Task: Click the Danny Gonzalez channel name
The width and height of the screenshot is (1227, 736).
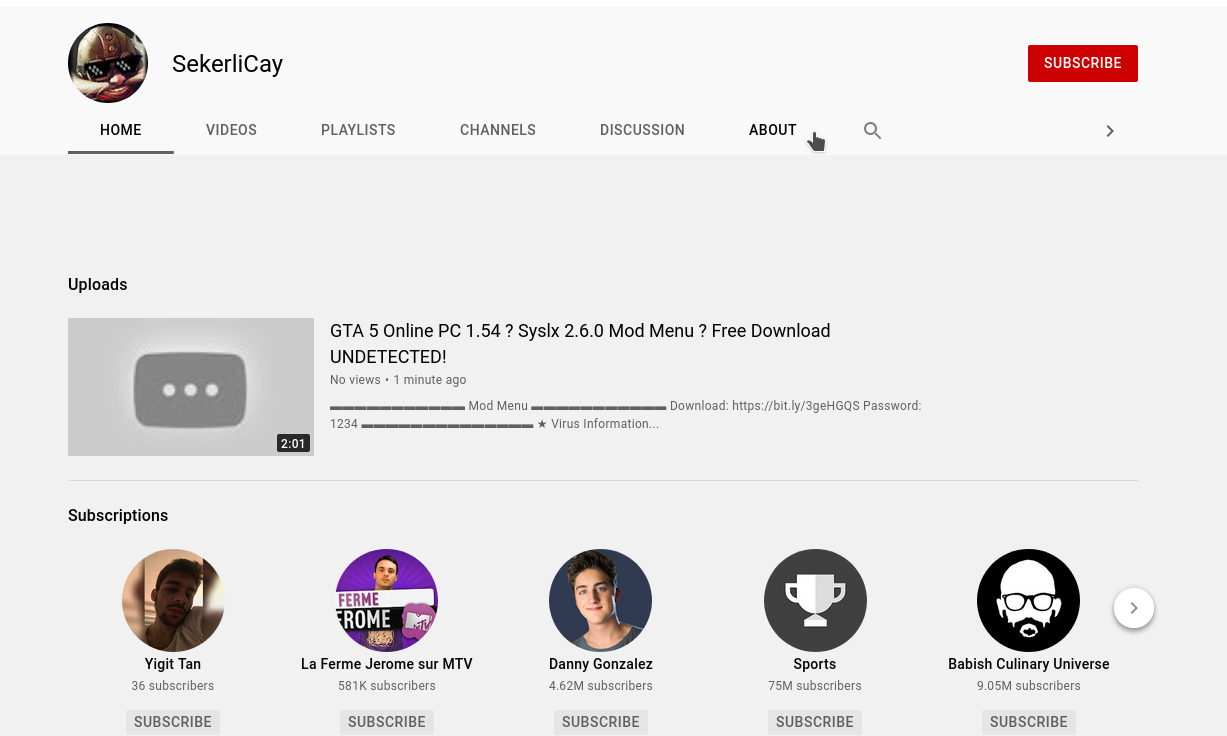Action: 601,664
